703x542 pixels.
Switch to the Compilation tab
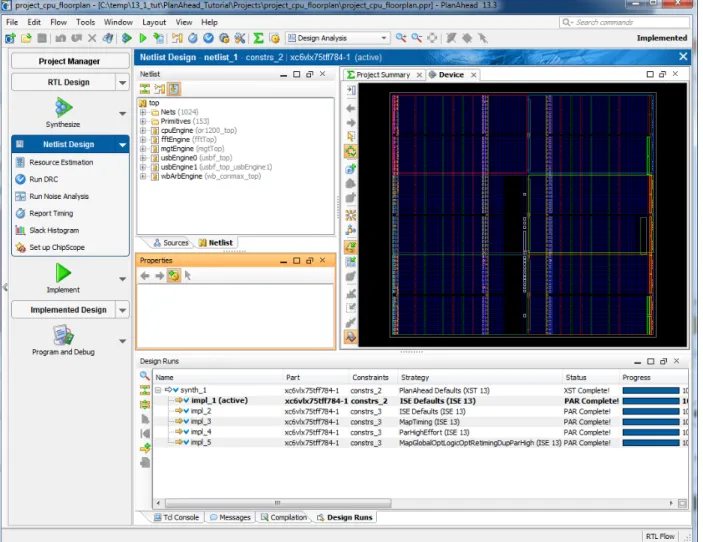[284, 517]
